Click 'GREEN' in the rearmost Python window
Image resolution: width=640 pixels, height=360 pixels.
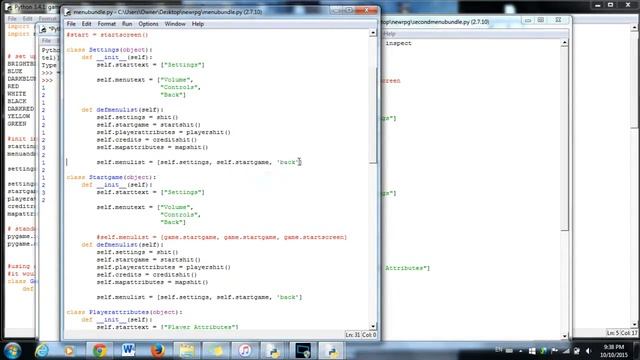(17, 124)
